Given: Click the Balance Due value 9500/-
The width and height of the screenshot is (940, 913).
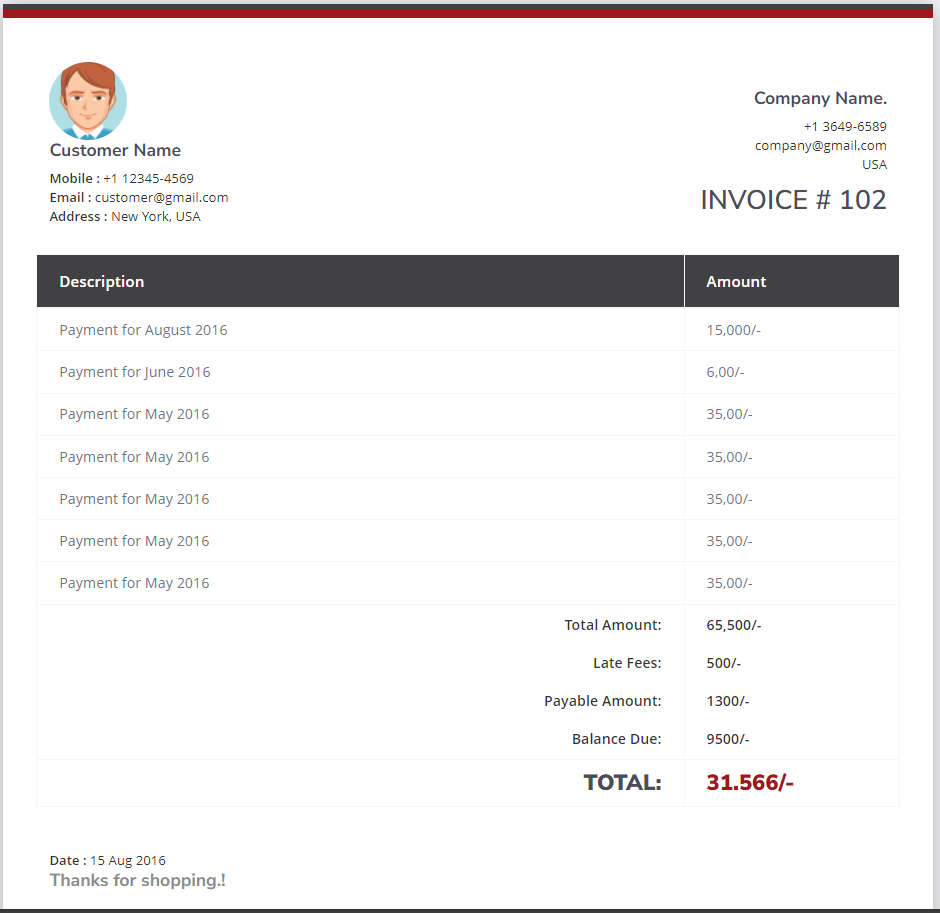Looking at the screenshot, I should coord(727,739).
